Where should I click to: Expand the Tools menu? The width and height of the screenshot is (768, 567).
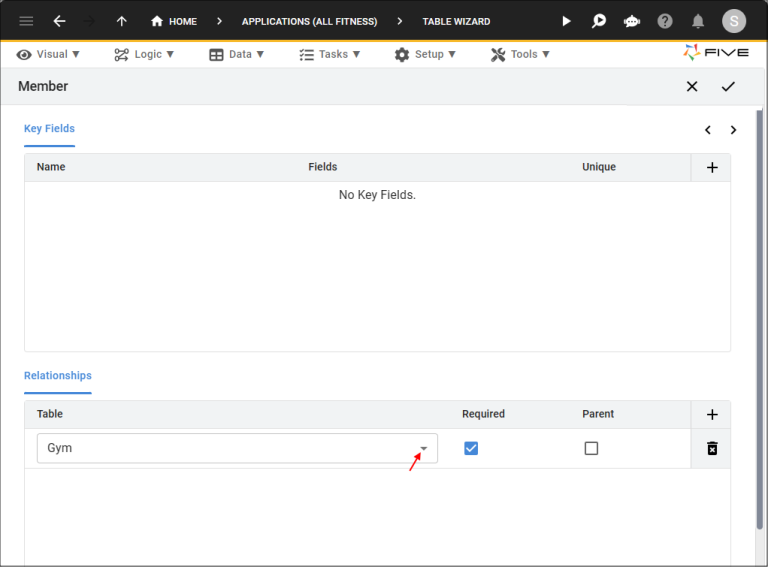coord(520,54)
